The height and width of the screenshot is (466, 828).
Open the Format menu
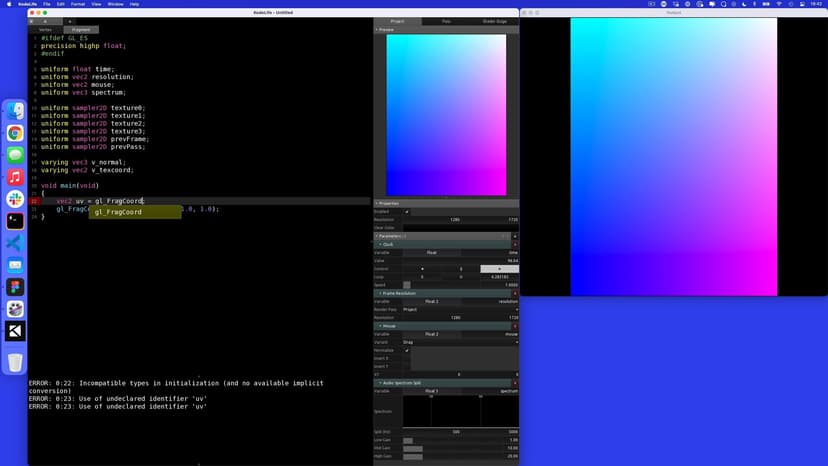[x=79, y=4]
